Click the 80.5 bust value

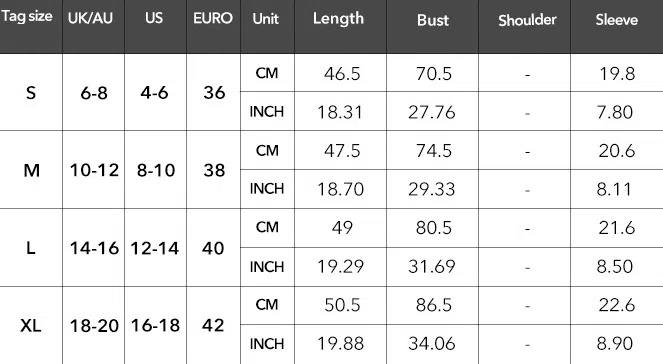(x=433, y=228)
